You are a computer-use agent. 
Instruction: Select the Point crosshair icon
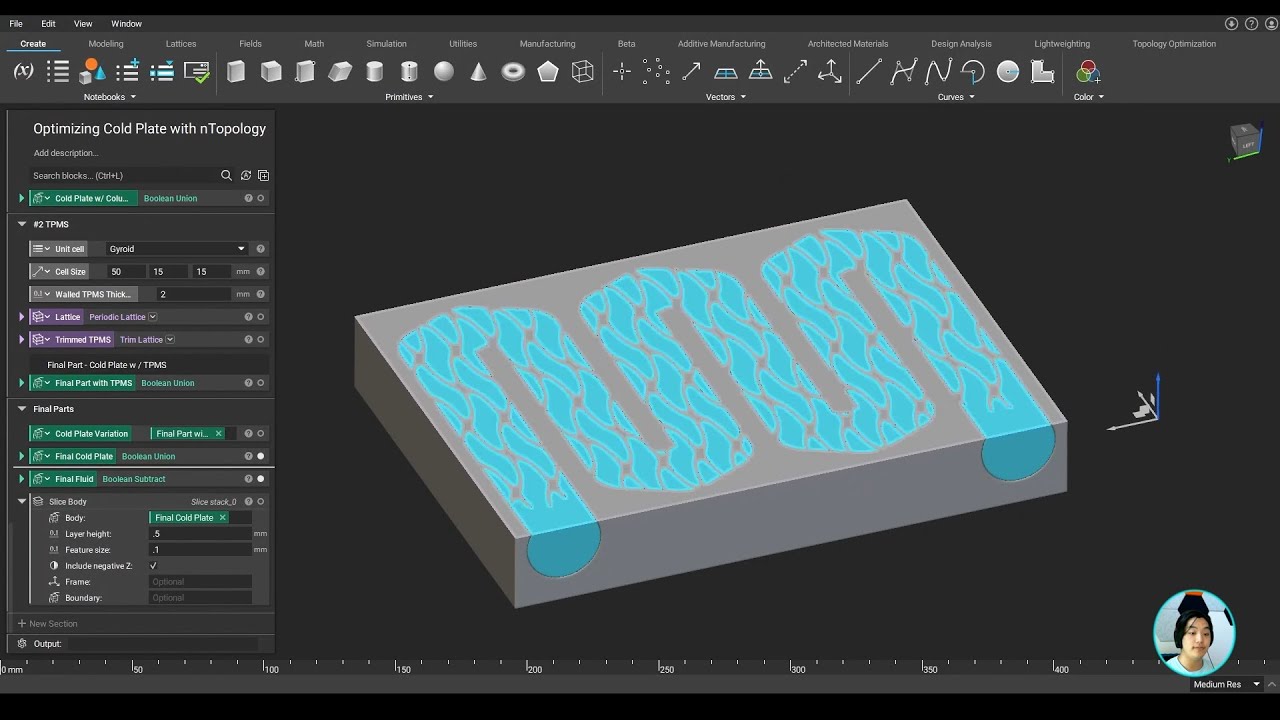click(622, 71)
